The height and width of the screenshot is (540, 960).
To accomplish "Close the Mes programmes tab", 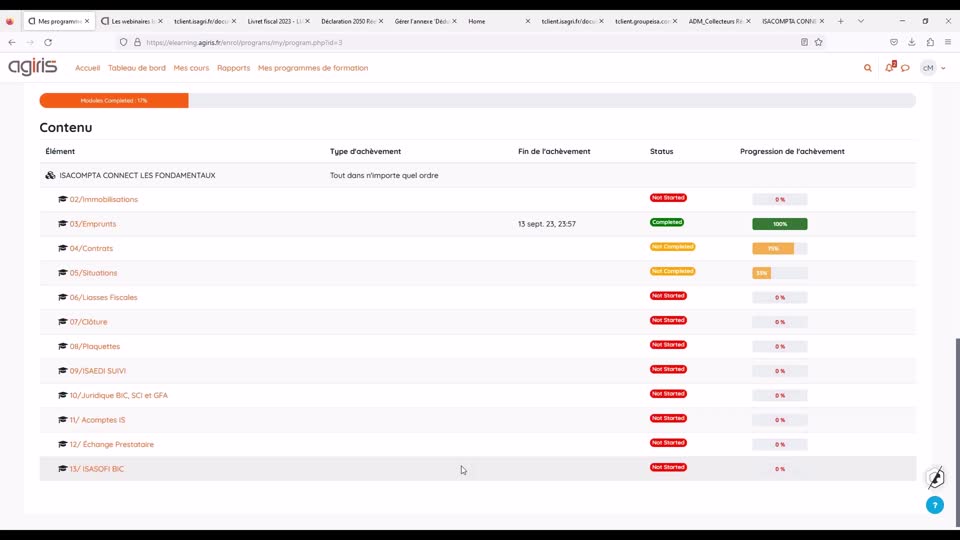I will click(x=87, y=21).
